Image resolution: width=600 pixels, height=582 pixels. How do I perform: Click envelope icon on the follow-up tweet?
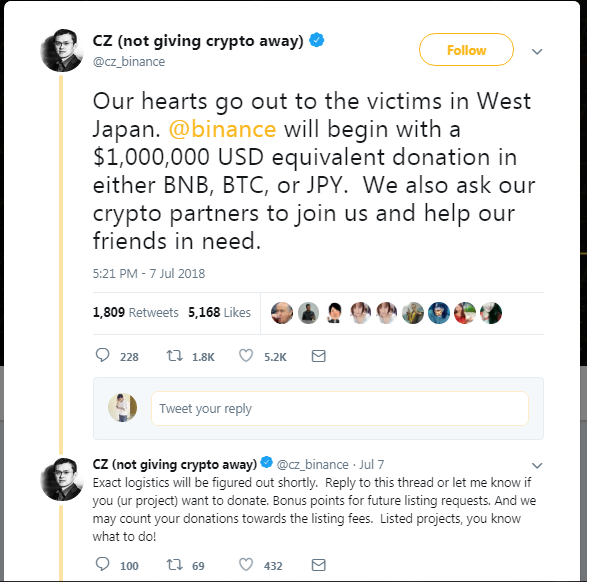(x=318, y=565)
